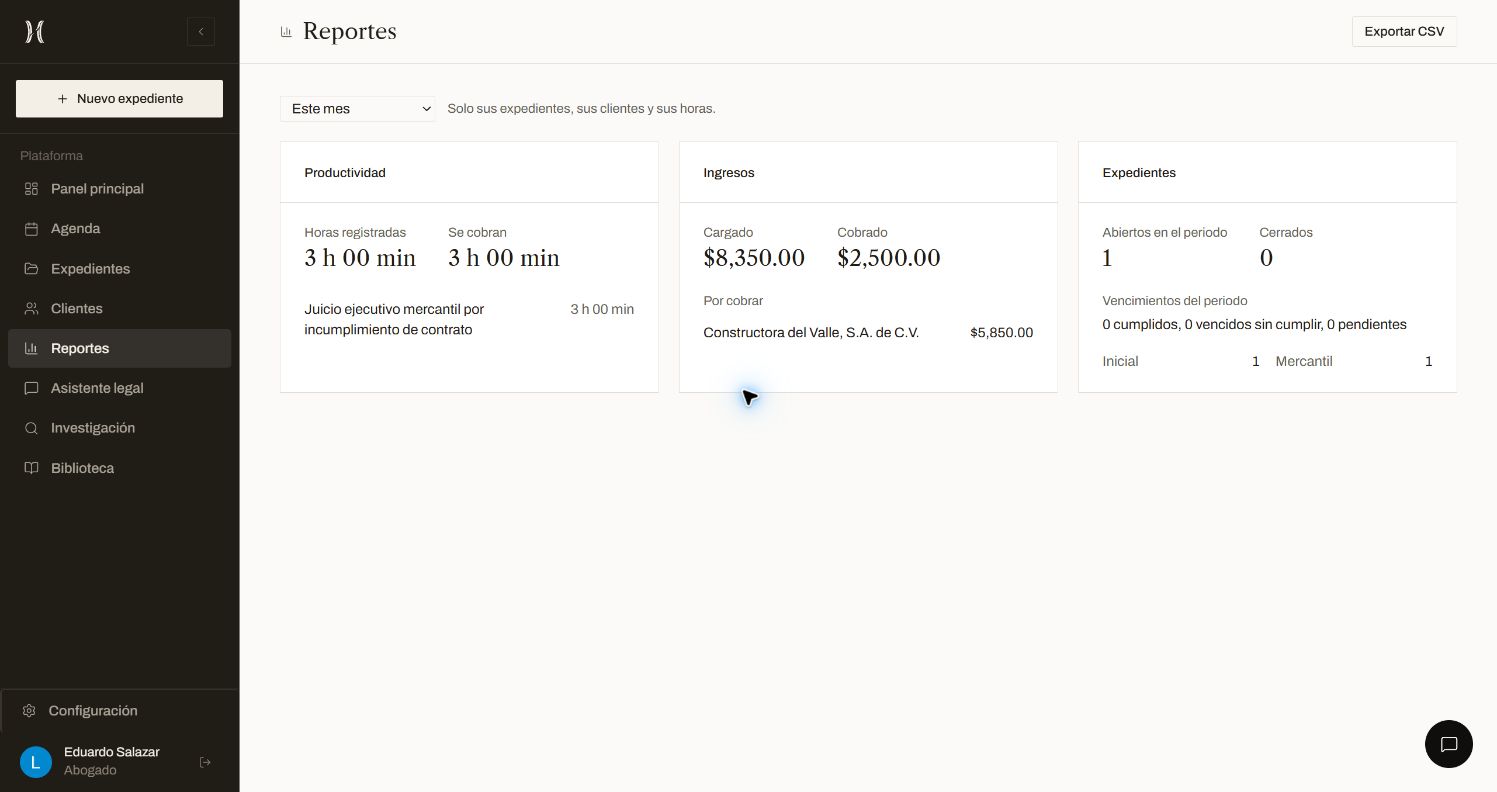The width and height of the screenshot is (1497, 792).
Task: Collapse the sidebar with the chevron button
Action: [201, 32]
